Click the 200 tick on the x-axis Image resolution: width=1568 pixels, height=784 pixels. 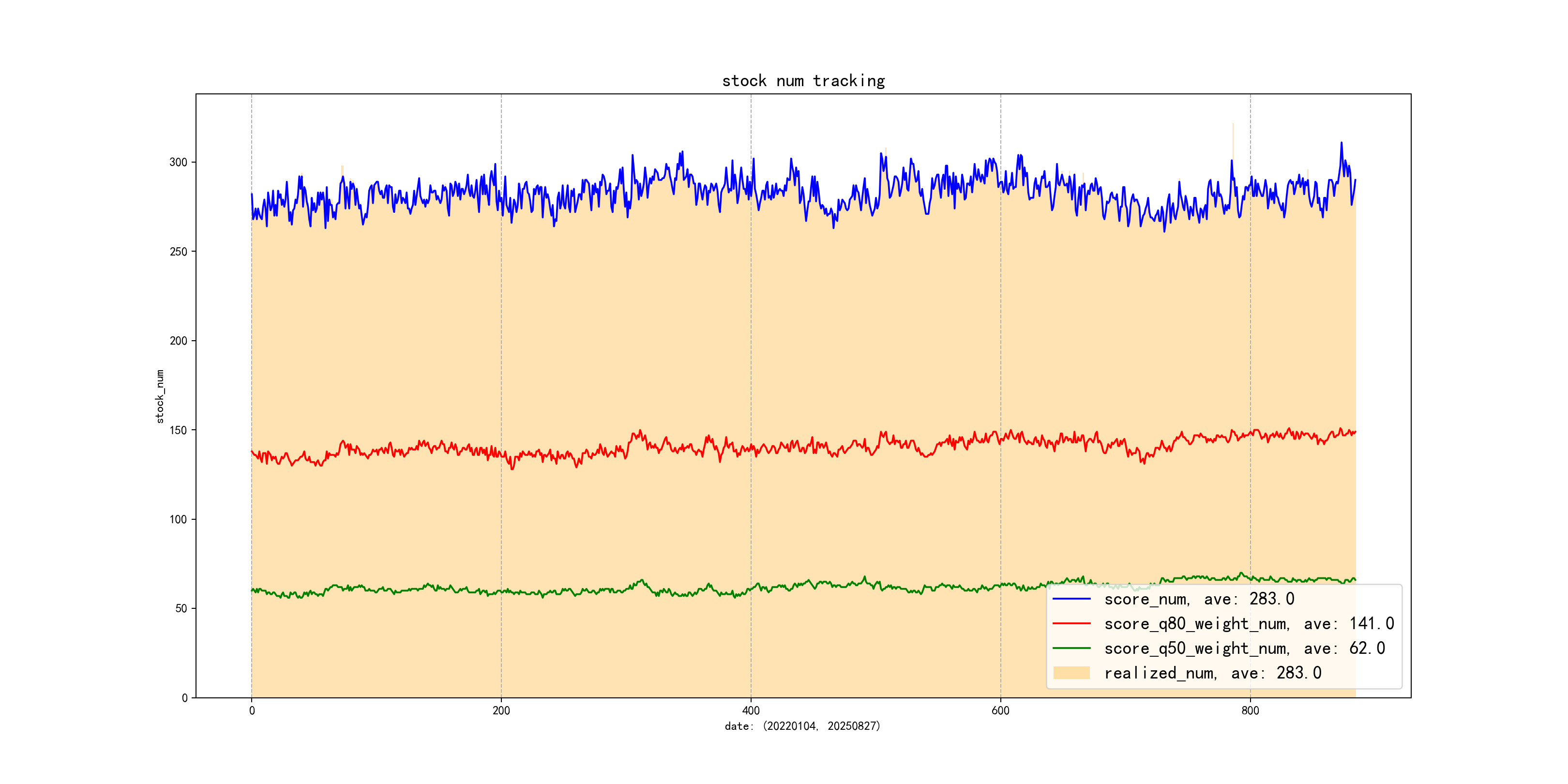tap(501, 711)
